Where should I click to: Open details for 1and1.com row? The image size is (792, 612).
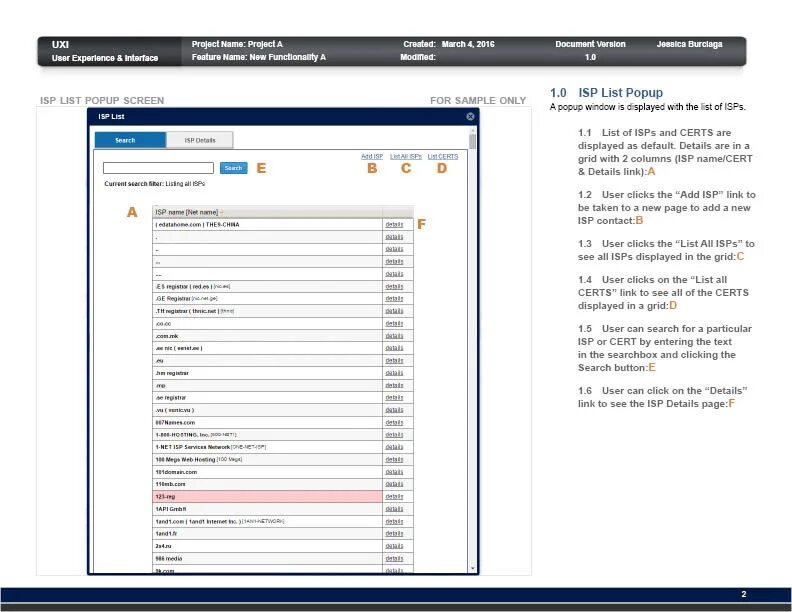coord(394,522)
